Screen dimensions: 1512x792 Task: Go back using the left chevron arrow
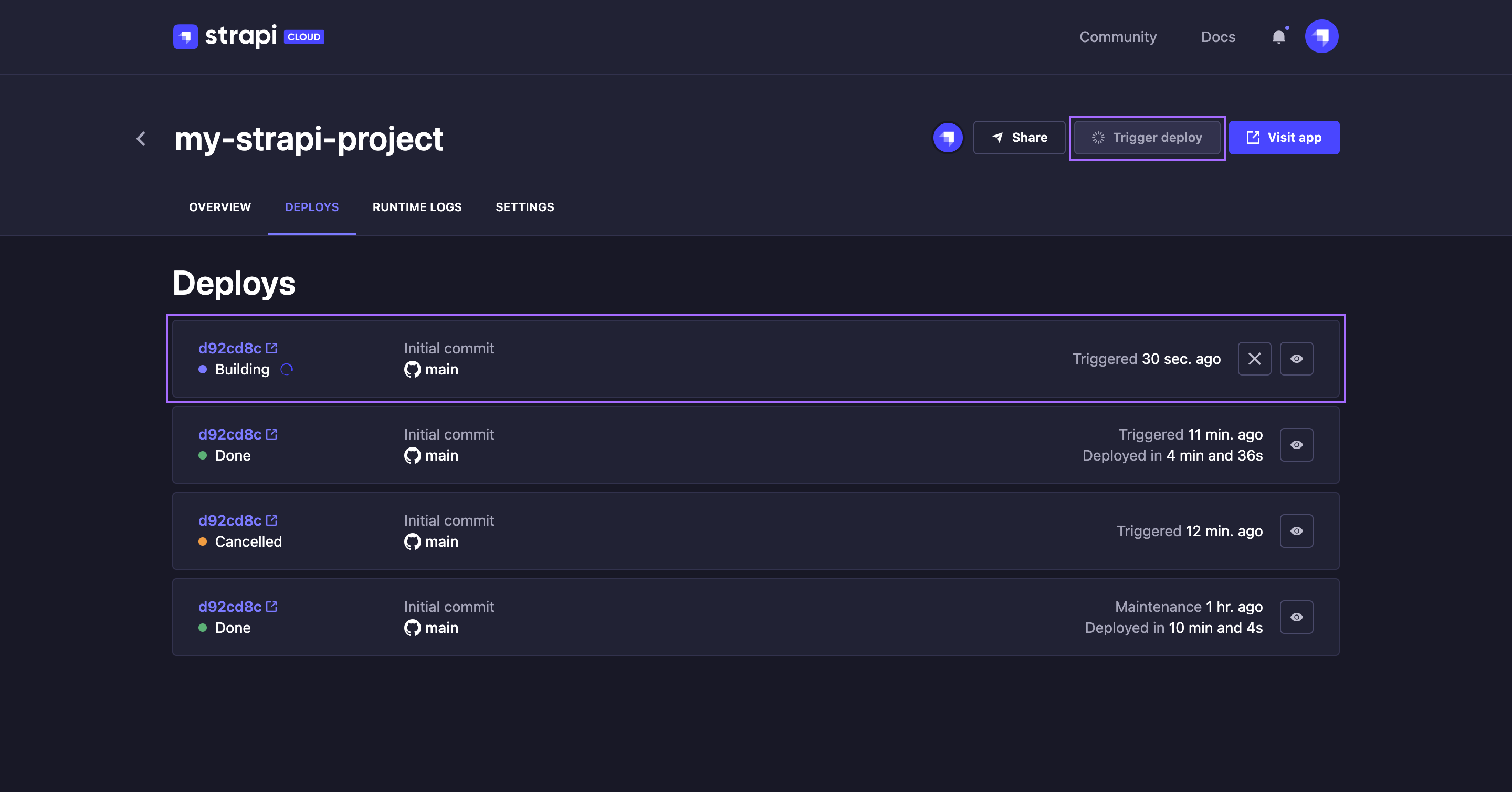(x=141, y=139)
